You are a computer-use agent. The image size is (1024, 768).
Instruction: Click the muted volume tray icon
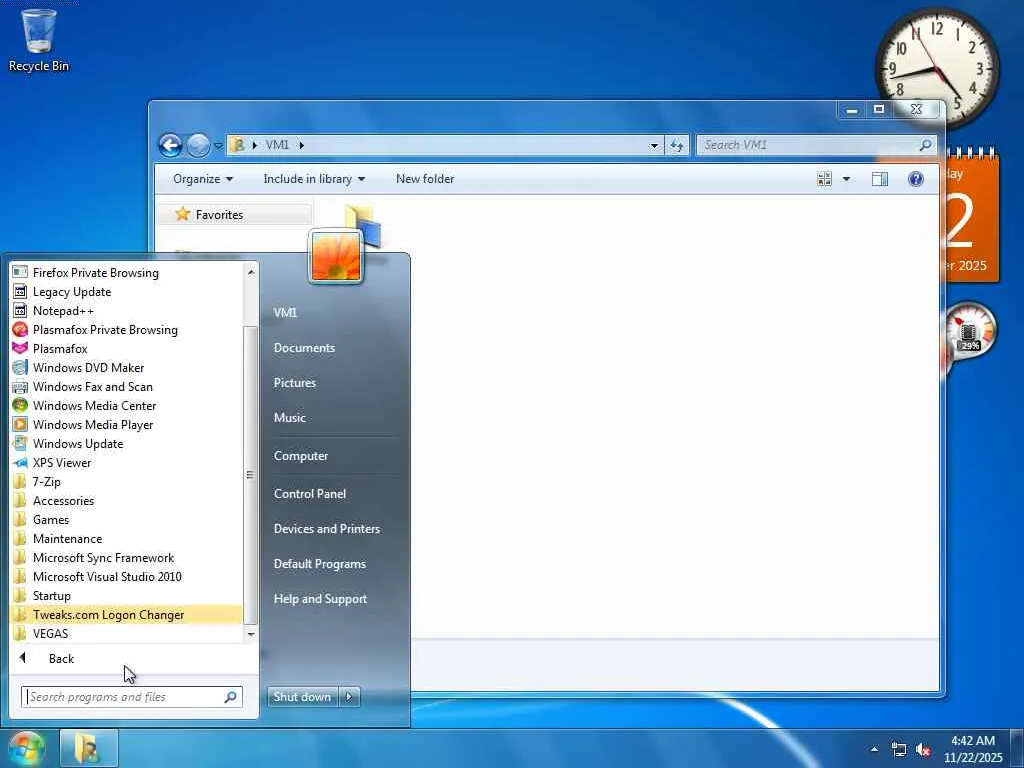coord(923,750)
